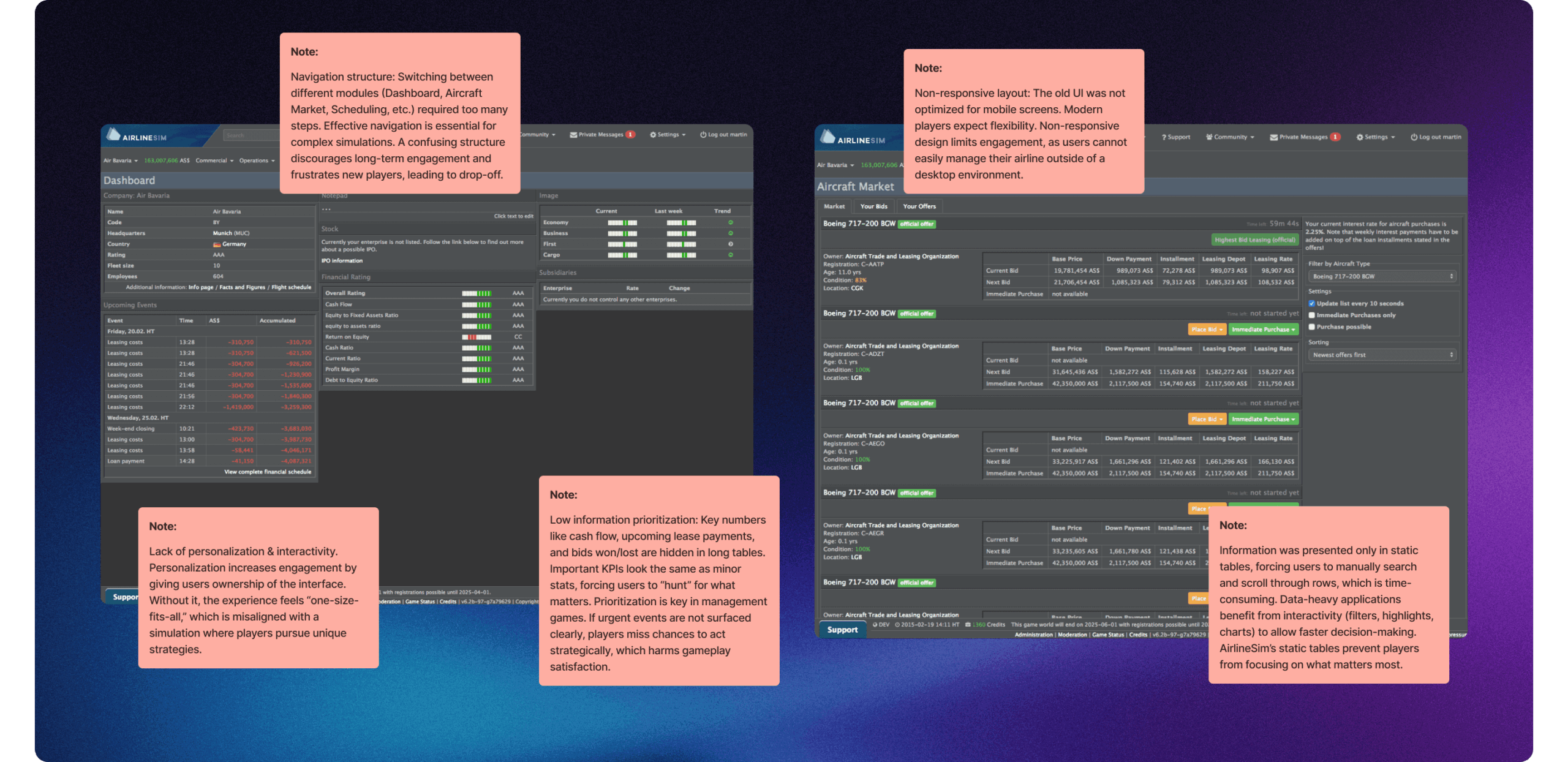Click the envelope icon in the Aircraft Market header
Viewport: 1568px width, 762px height.
[1273, 137]
